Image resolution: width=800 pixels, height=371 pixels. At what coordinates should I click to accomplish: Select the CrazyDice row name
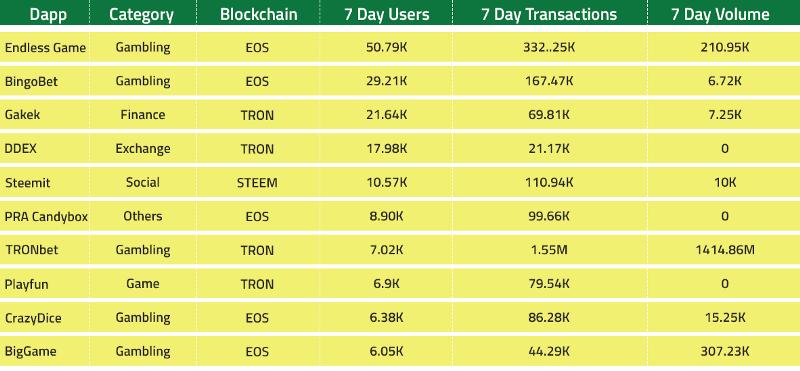point(33,318)
